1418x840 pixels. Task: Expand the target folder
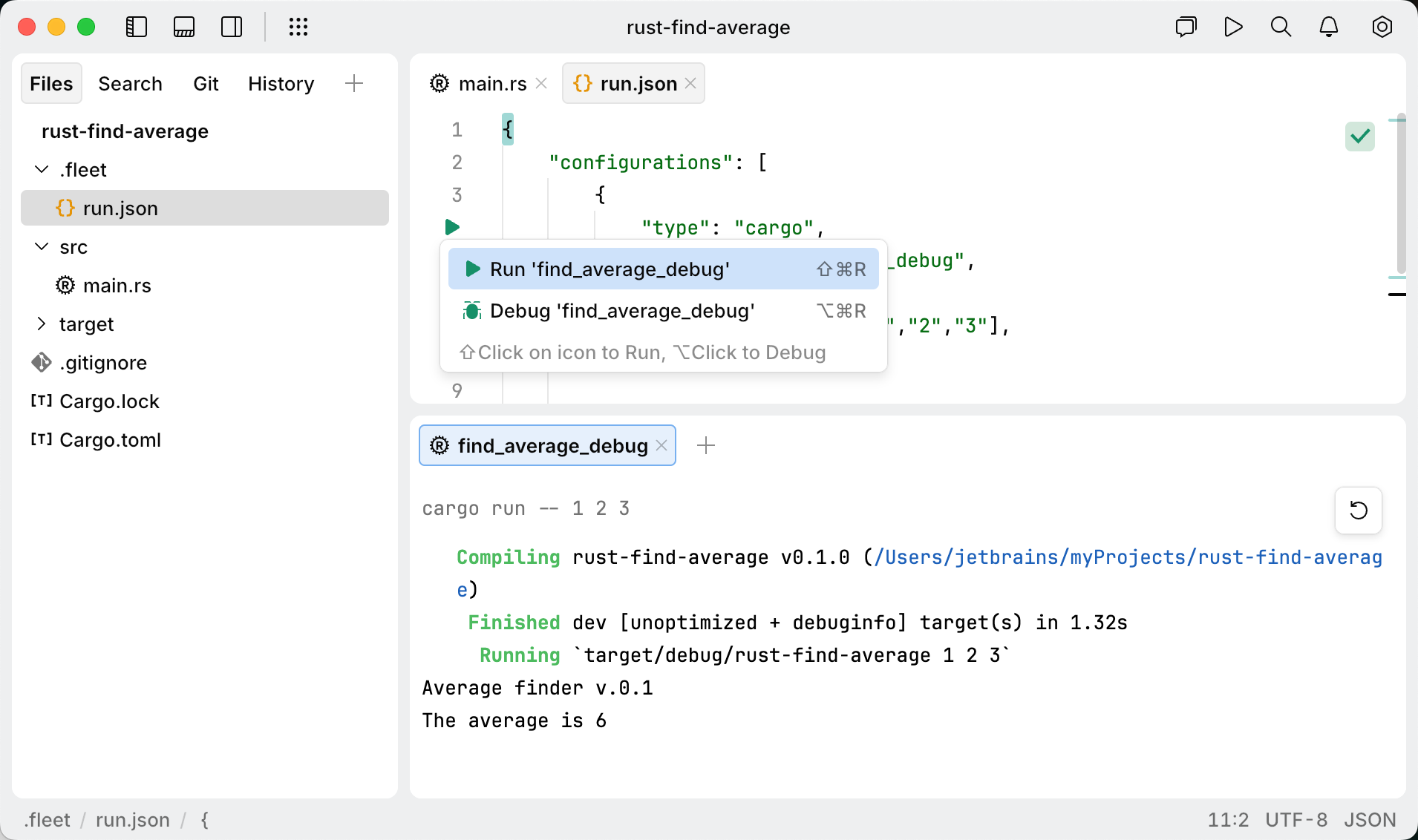point(42,324)
